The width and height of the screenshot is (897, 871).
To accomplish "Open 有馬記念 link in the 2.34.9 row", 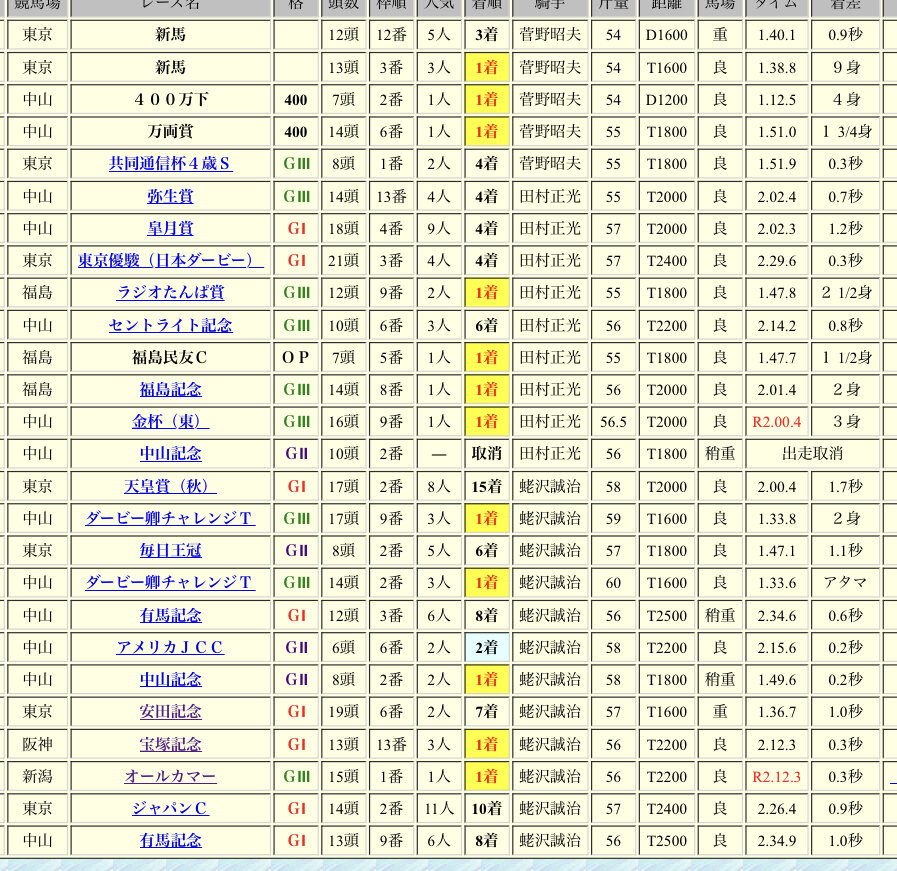I will pyautogui.click(x=170, y=841).
